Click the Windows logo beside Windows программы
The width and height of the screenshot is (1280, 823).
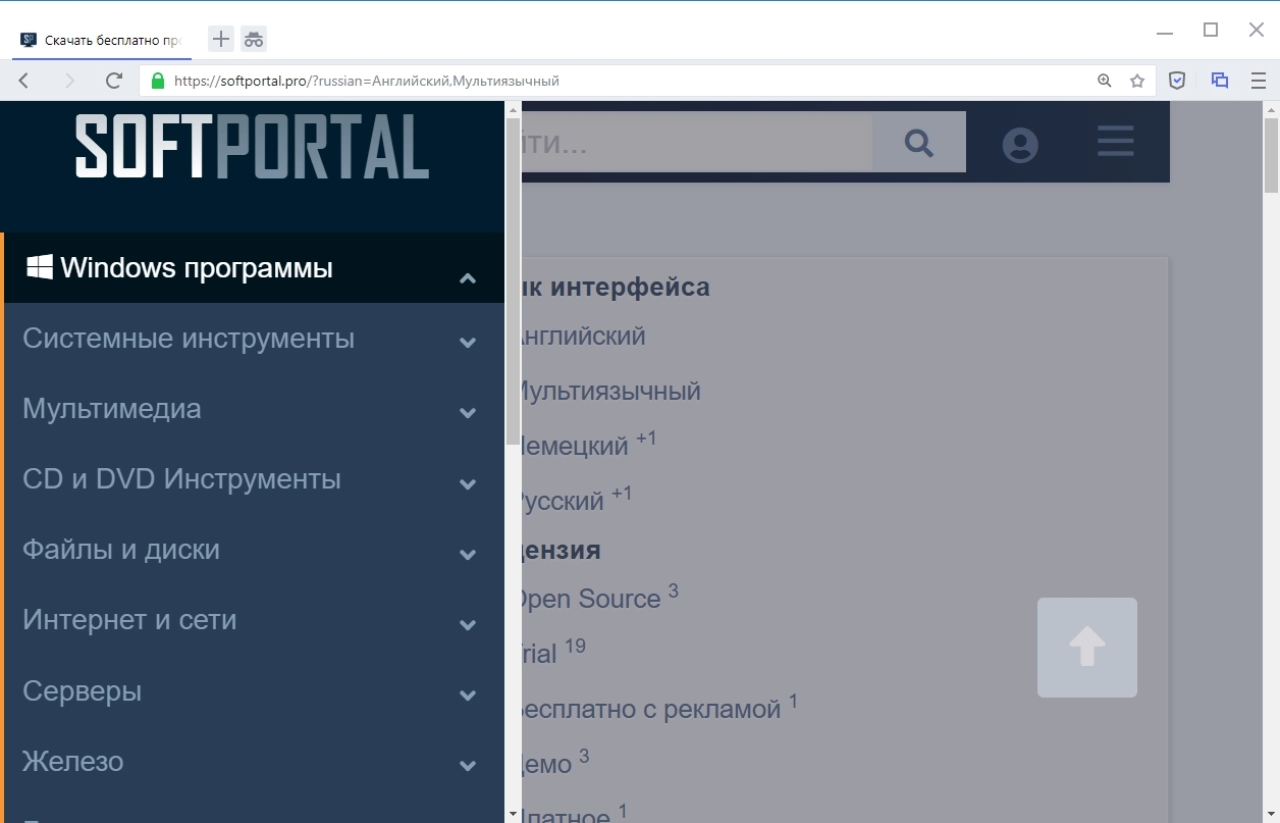40,267
